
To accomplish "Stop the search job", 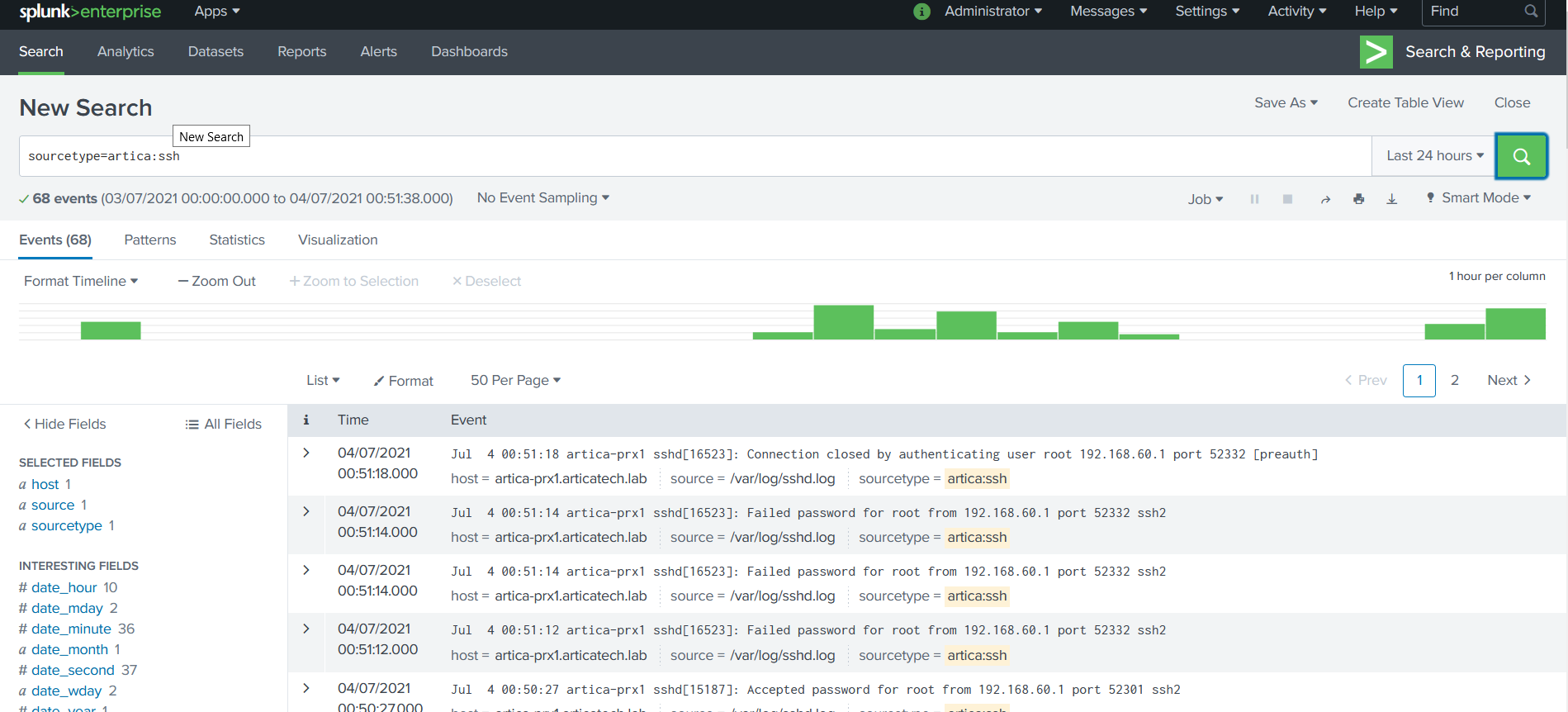I will 1287,199.
